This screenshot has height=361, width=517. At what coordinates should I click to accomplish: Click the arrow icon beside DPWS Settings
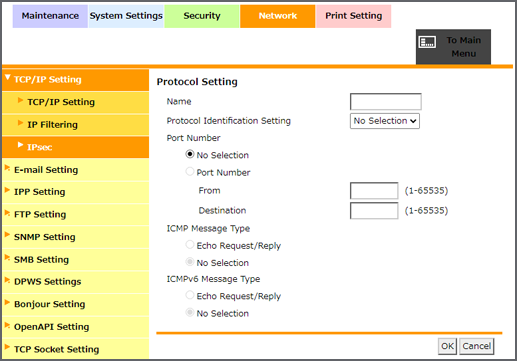(7, 280)
